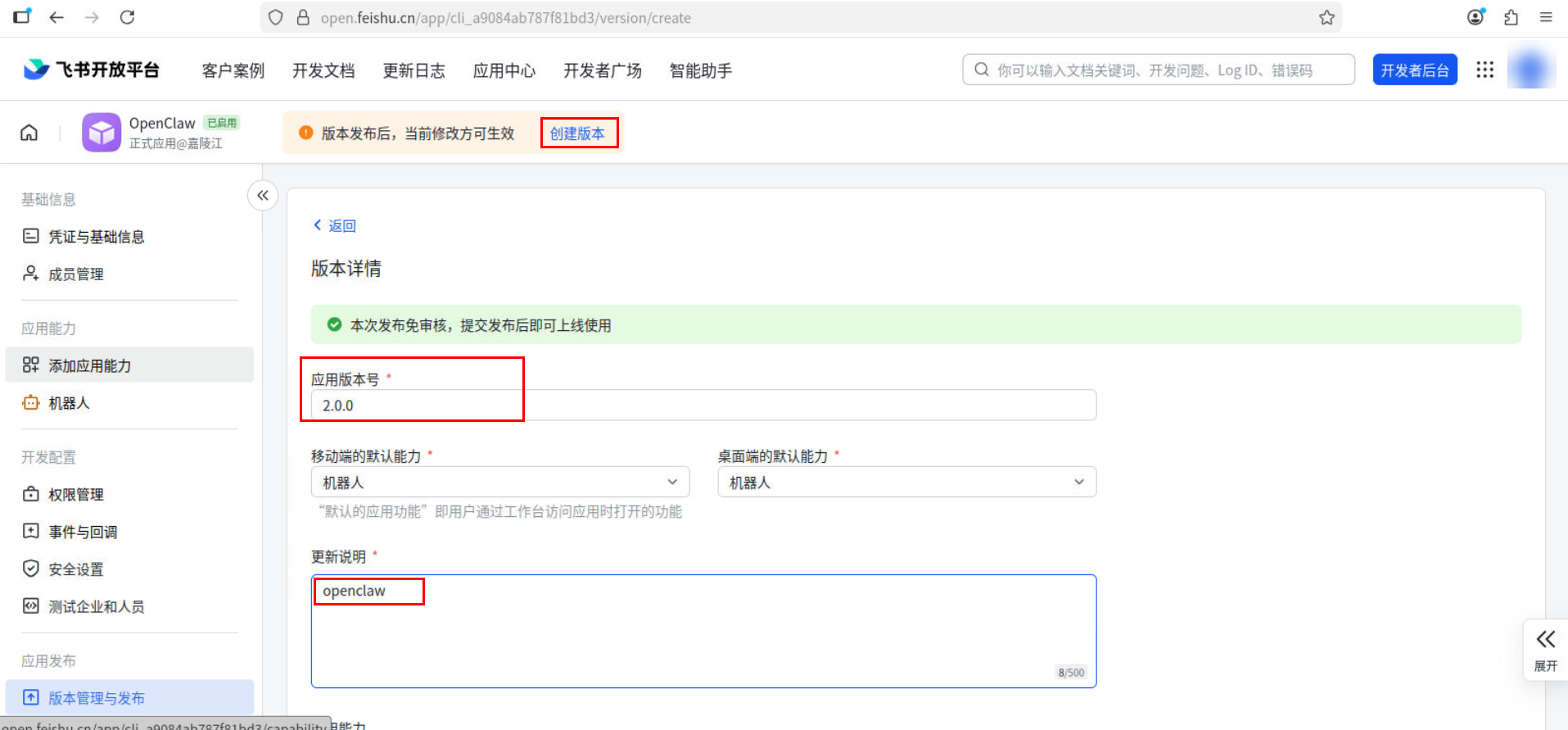Click the OpenClaw app cube icon

[102, 133]
